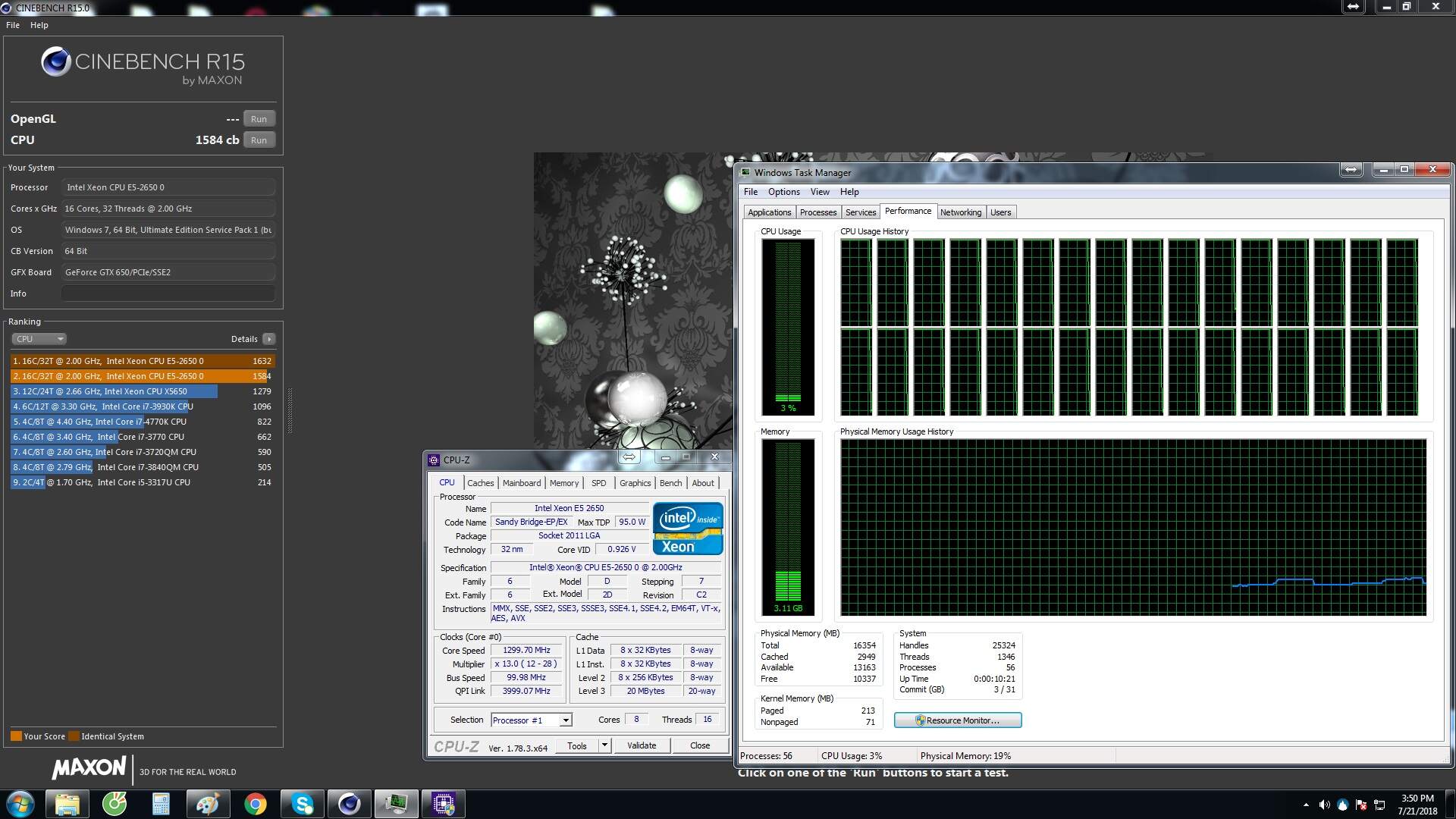The height and width of the screenshot is (819, 1456).
Task: Open the Processor #1 selection dropdown
Action: [x=565, y=720]
